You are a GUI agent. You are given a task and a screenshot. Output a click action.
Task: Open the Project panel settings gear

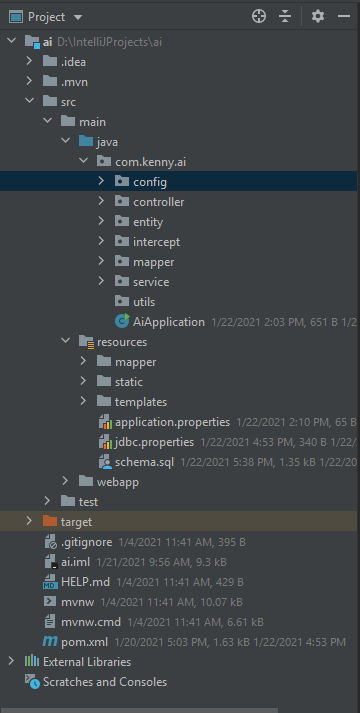318,17
